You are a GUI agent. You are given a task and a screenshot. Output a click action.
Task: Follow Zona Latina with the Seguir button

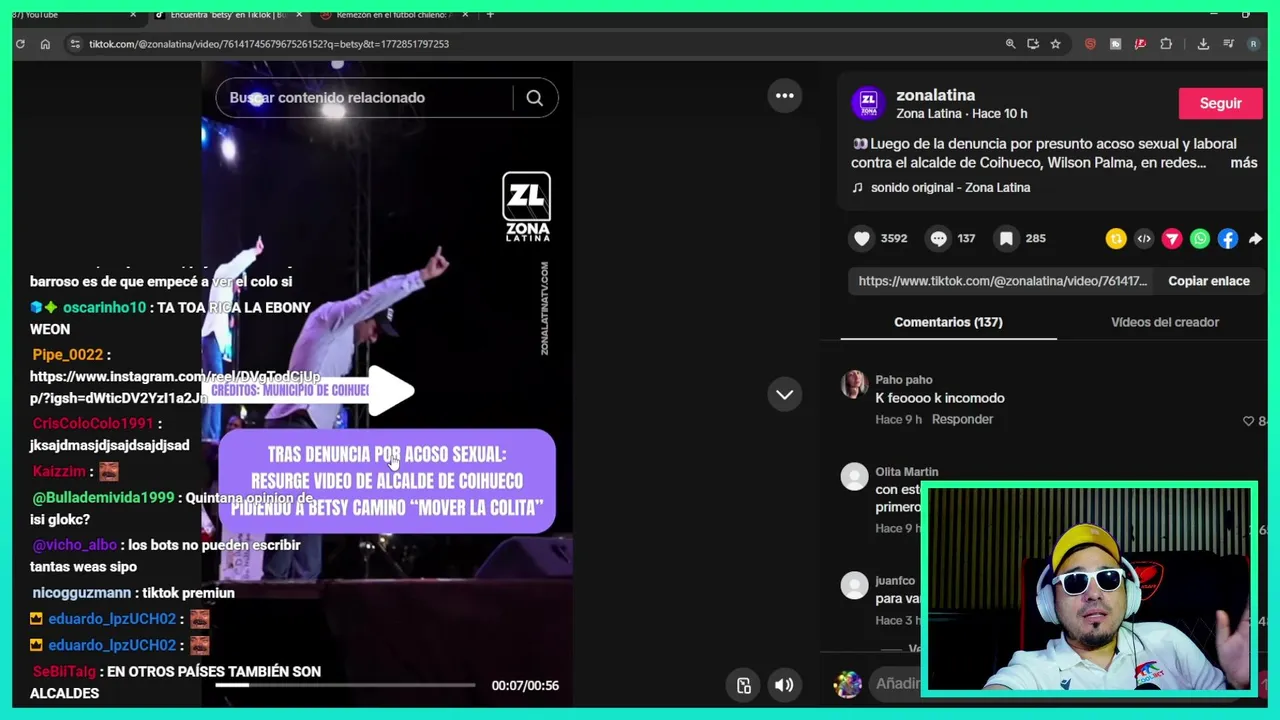click(x=1220, y=103)
